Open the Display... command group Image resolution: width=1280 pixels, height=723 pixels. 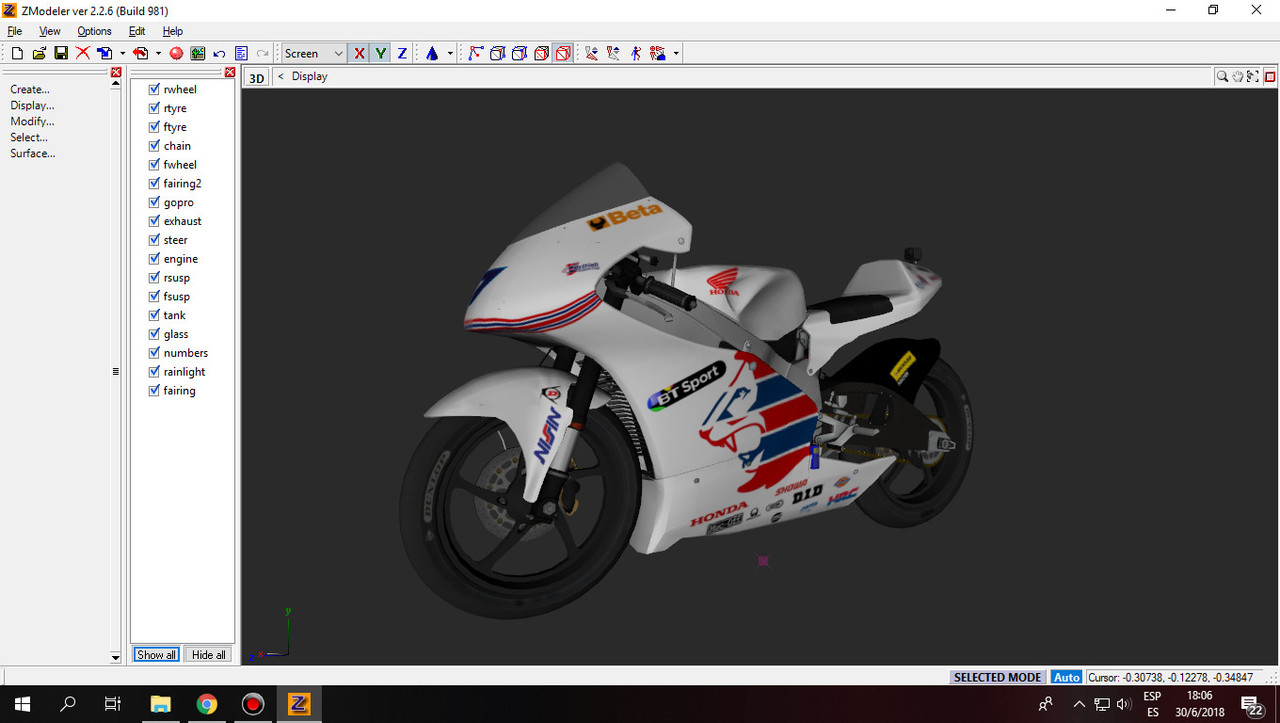[x=32, y=105]
